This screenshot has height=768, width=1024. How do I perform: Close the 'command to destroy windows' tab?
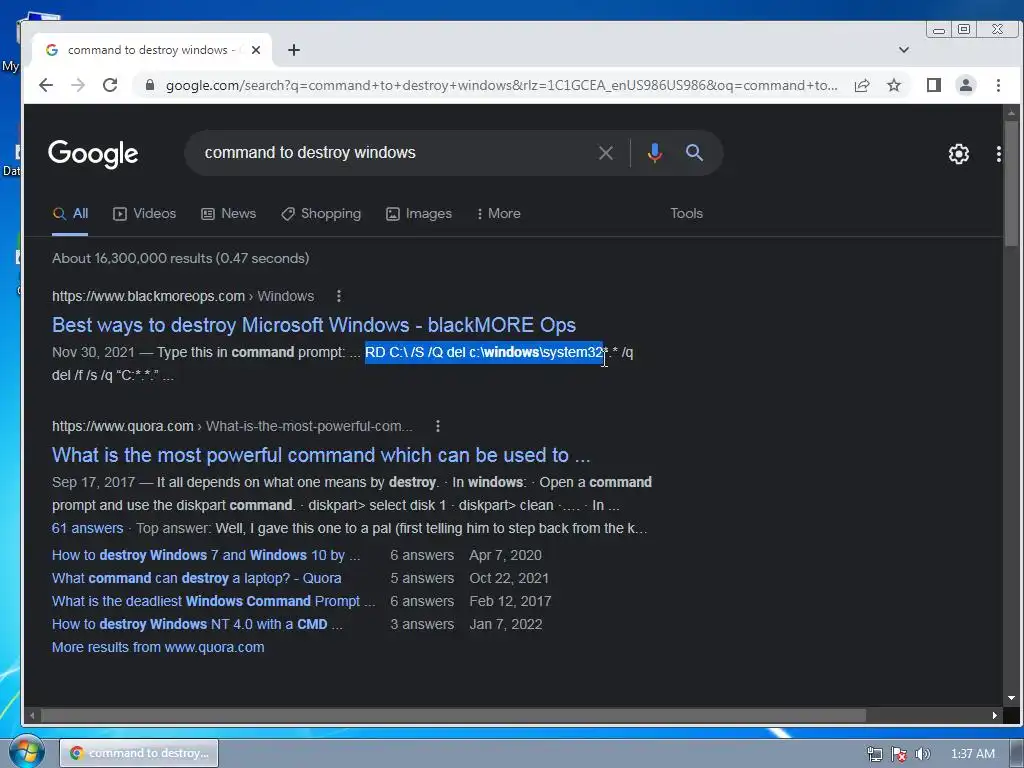[256, 50]
